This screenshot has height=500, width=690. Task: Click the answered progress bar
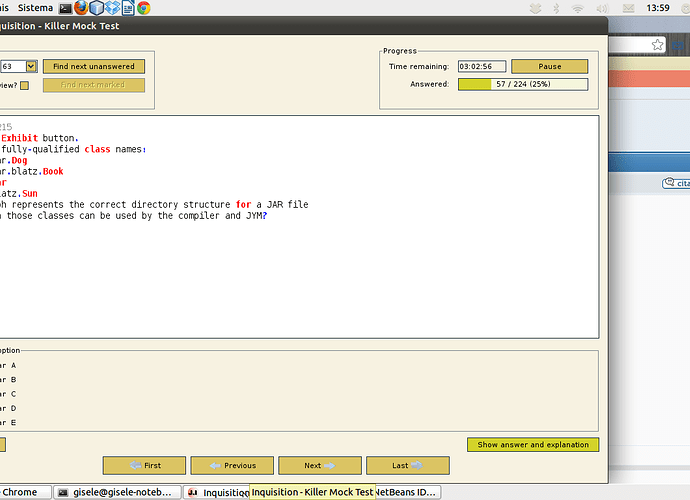[x=523, y=84]
